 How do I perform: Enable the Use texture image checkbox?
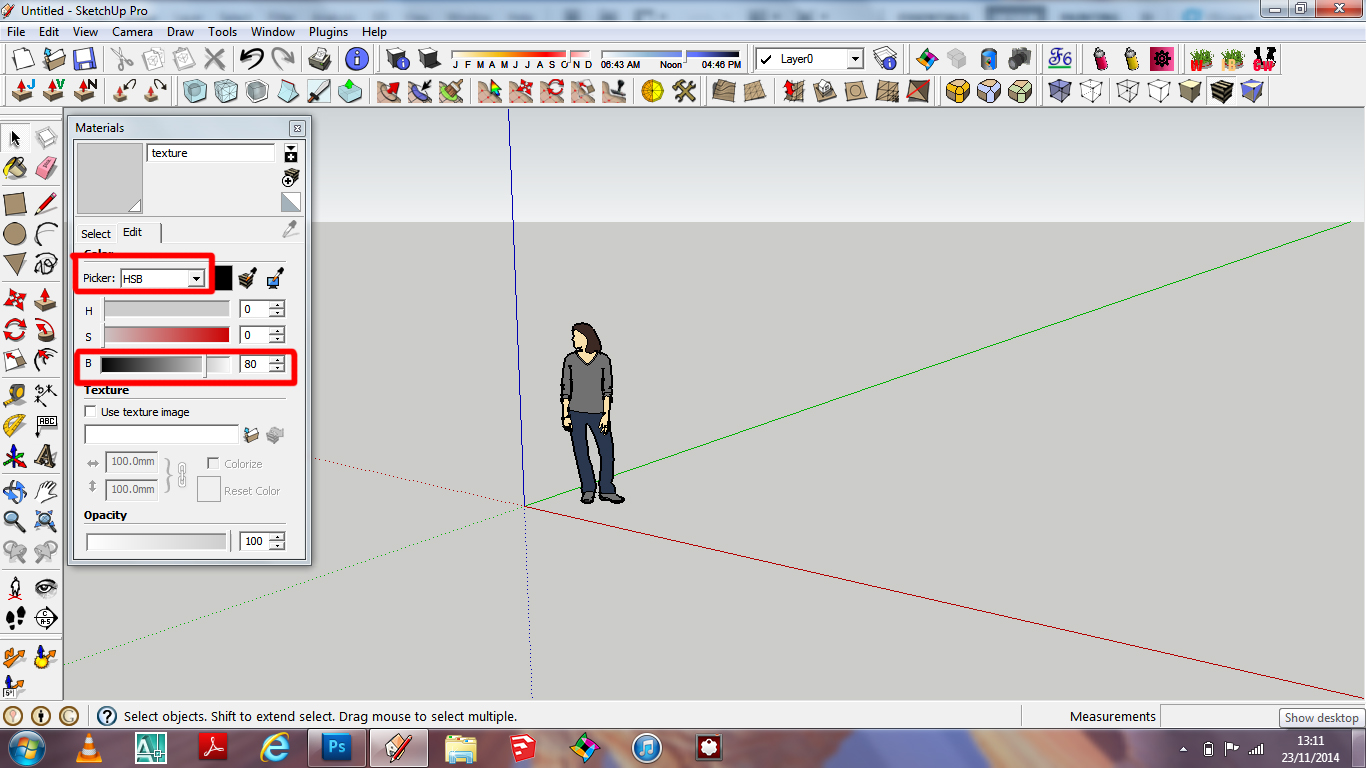[x=91, y=412]
